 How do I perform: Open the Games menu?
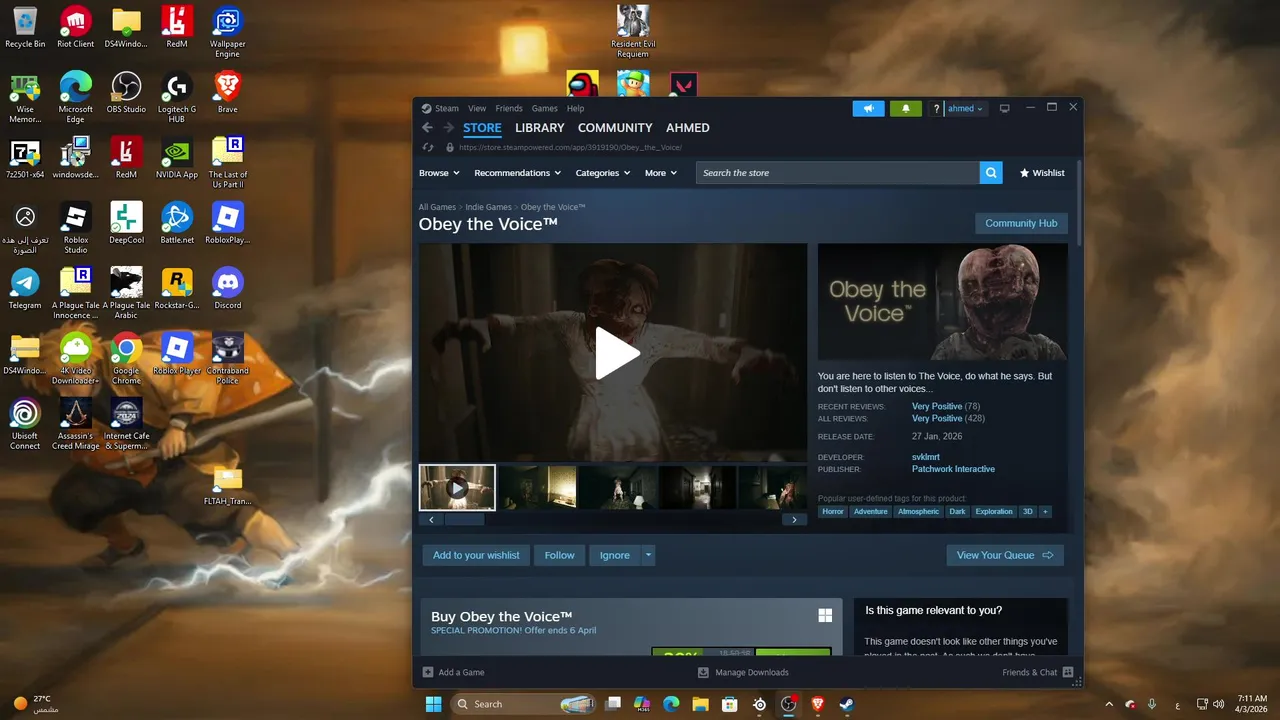(x=545, y=108)
